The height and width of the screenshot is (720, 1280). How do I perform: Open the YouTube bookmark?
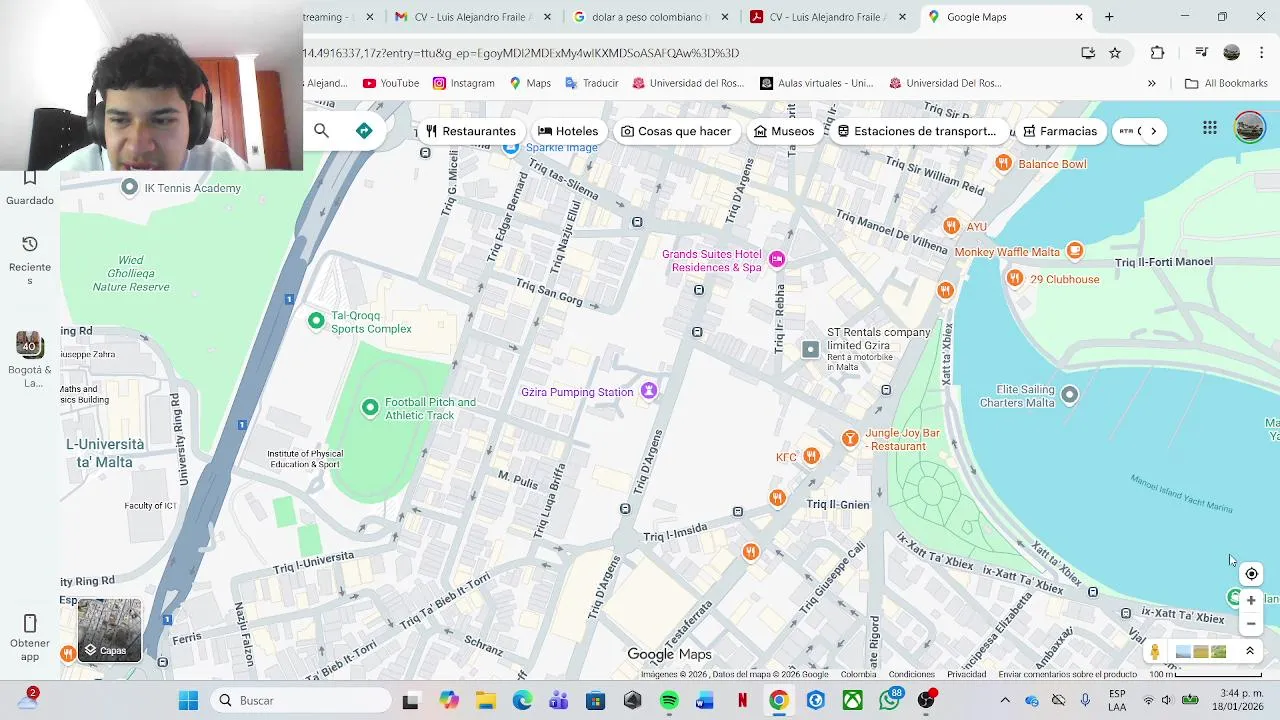[391, 83]
